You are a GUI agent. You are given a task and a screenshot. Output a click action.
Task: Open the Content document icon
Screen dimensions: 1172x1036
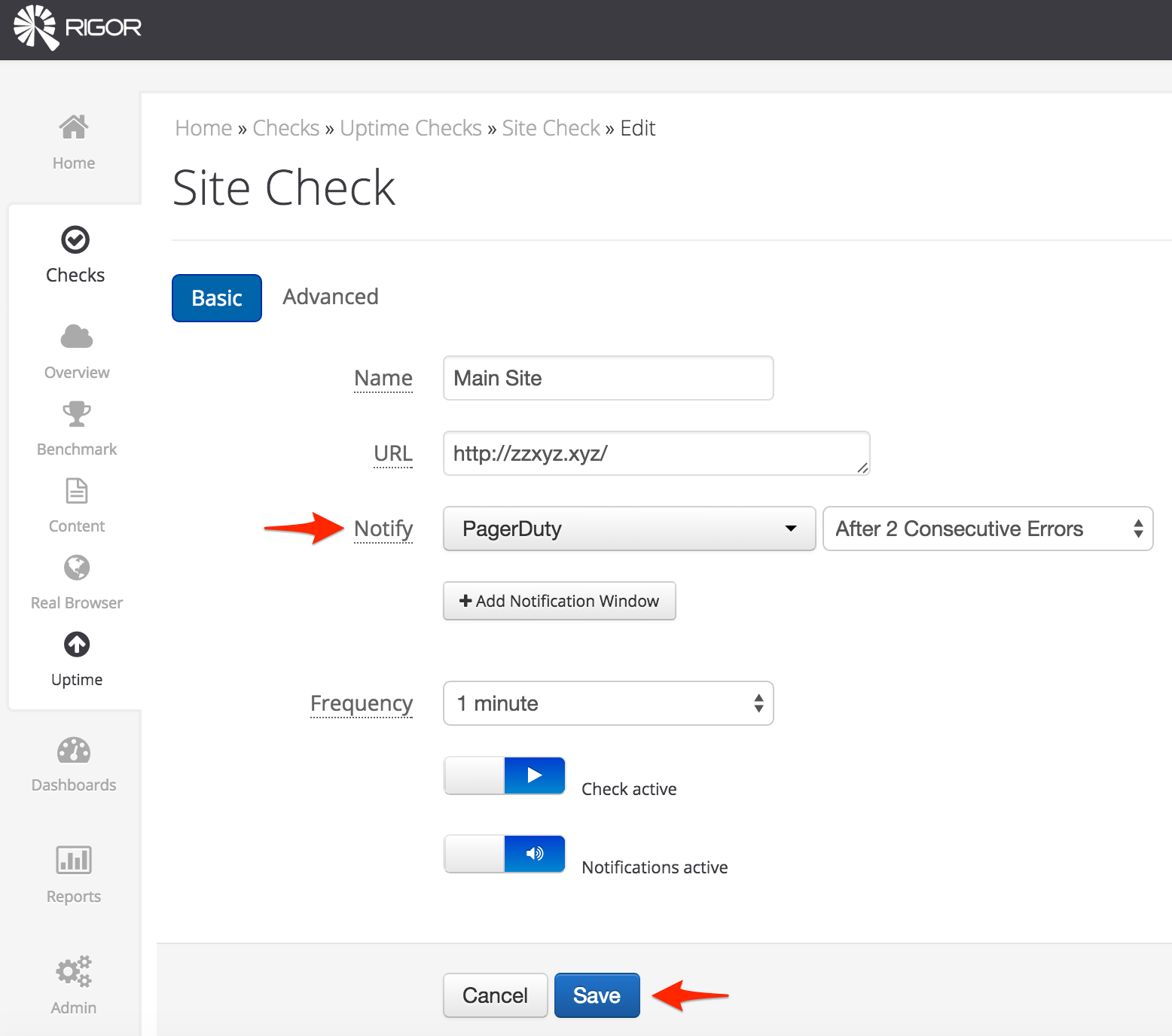click(76, 491)
